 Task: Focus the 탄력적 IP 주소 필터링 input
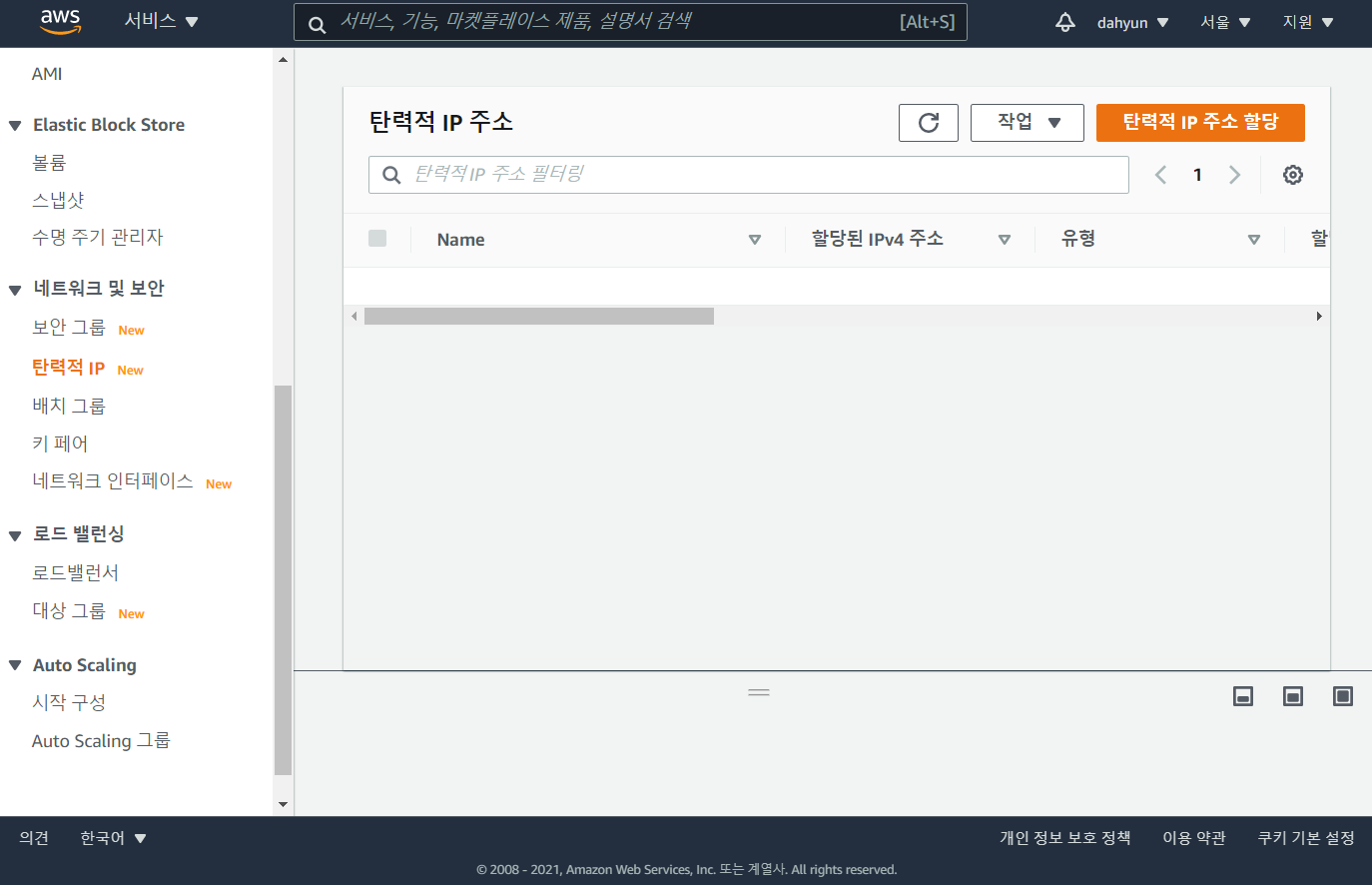pyautogui.click(x=749, y=175)
